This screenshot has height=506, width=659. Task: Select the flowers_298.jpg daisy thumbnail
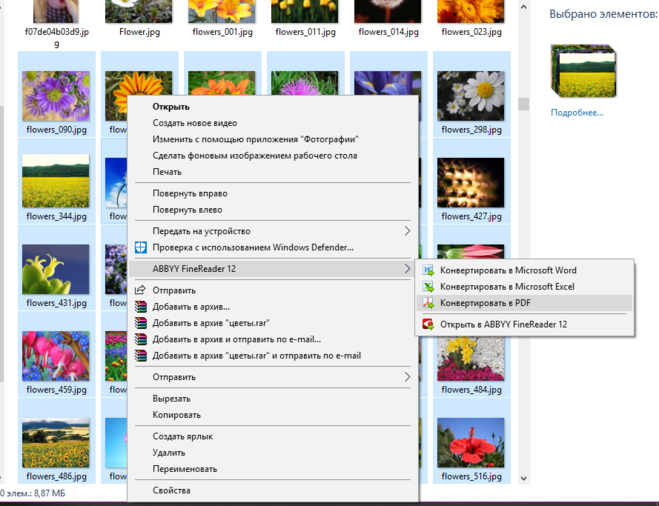pos(470,96)
